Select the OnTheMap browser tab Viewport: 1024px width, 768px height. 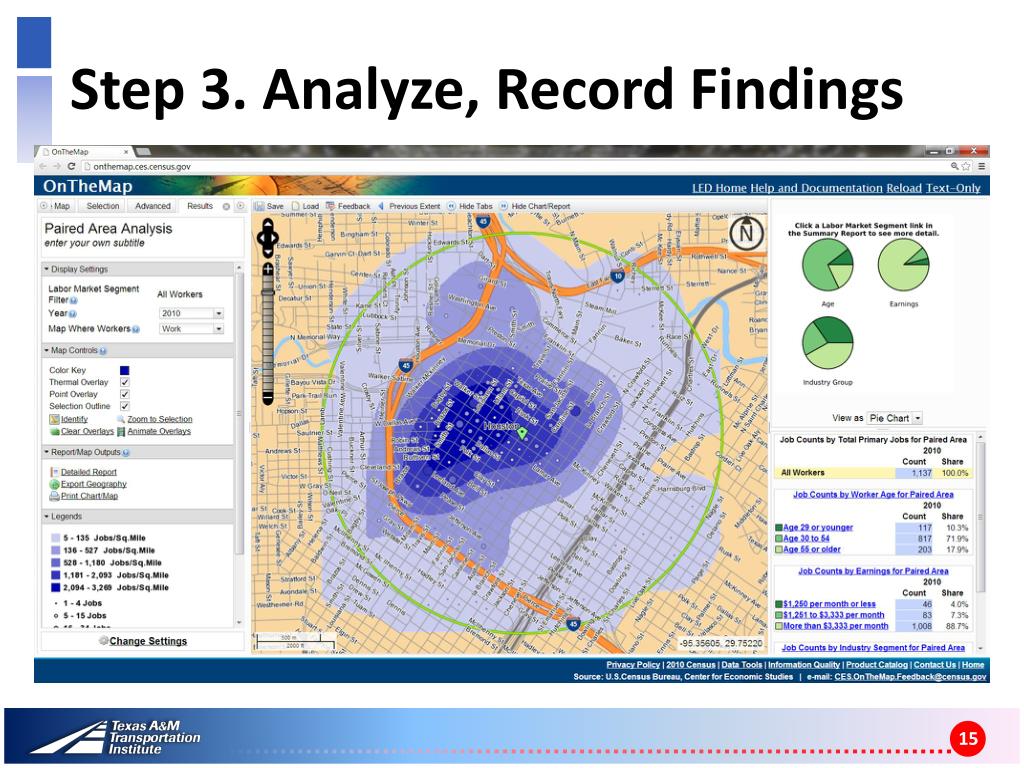click(85, 152)
